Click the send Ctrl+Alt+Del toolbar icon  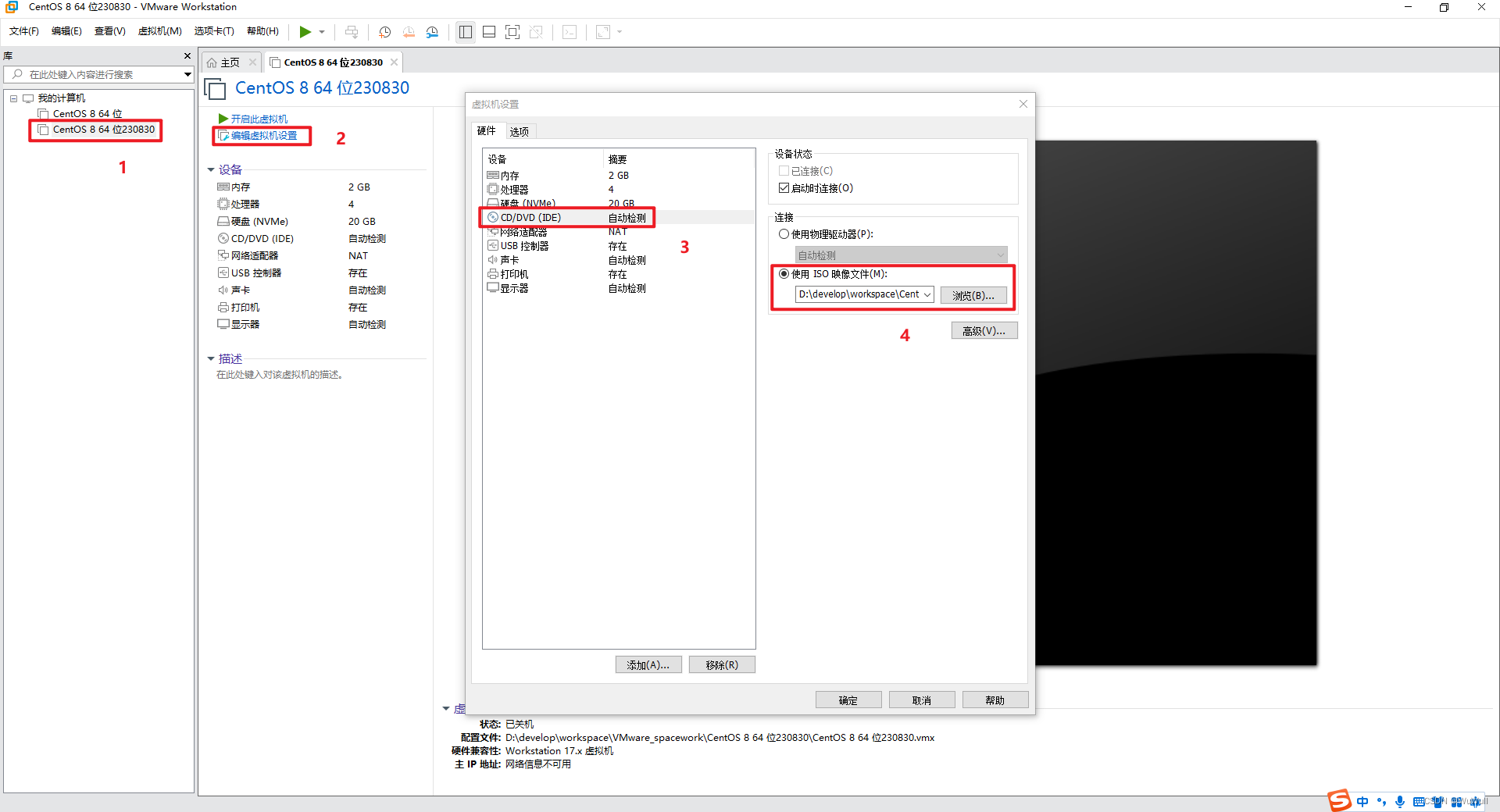352,32
